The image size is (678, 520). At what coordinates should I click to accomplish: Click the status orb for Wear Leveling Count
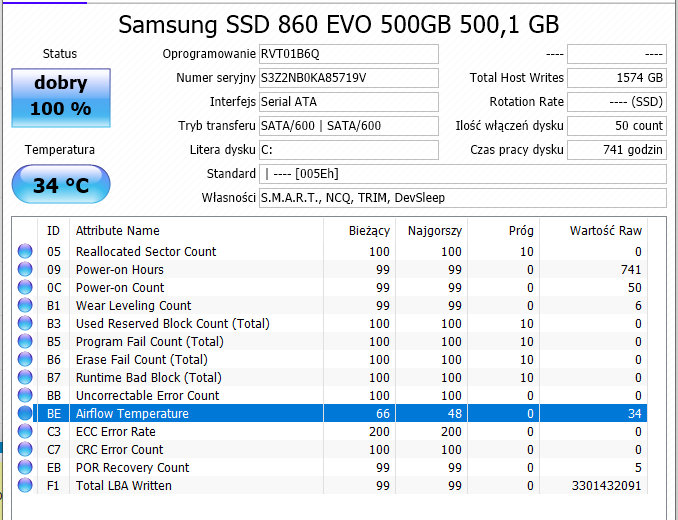[25, 306]
